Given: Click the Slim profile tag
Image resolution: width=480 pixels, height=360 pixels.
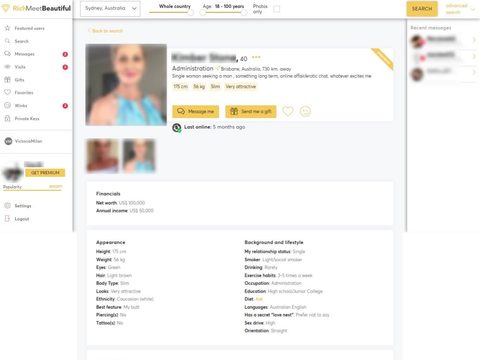Looking at the screenshot, I should point(215,87).
